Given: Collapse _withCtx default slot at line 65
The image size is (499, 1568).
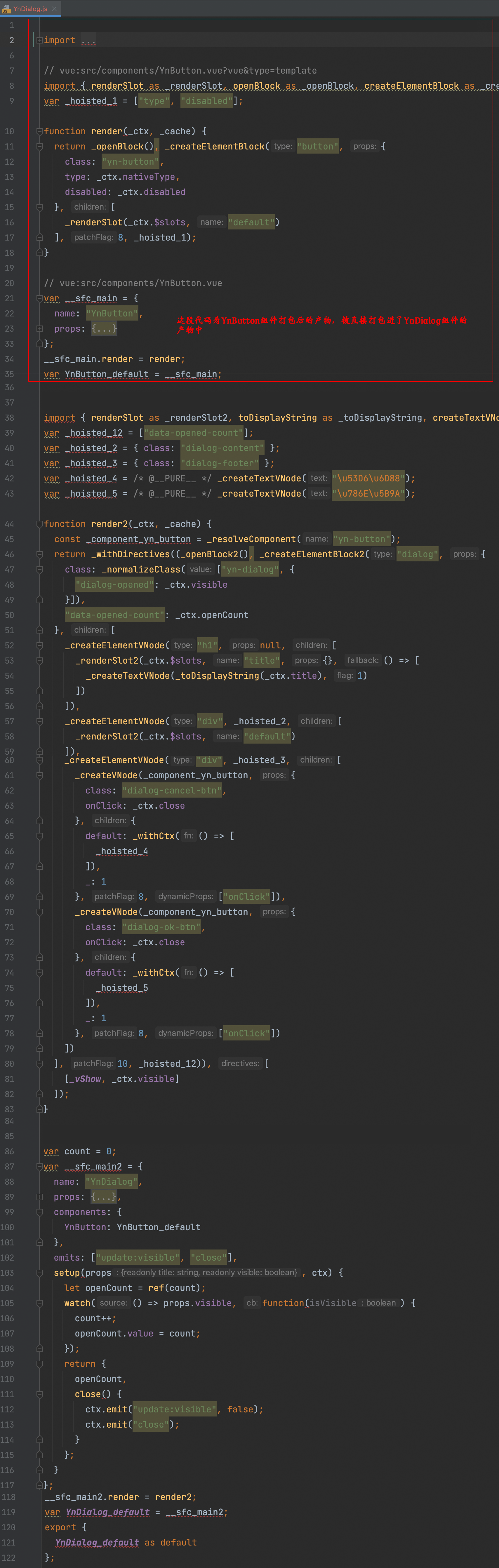Looking at the screenshot, I should pos(39,836).
